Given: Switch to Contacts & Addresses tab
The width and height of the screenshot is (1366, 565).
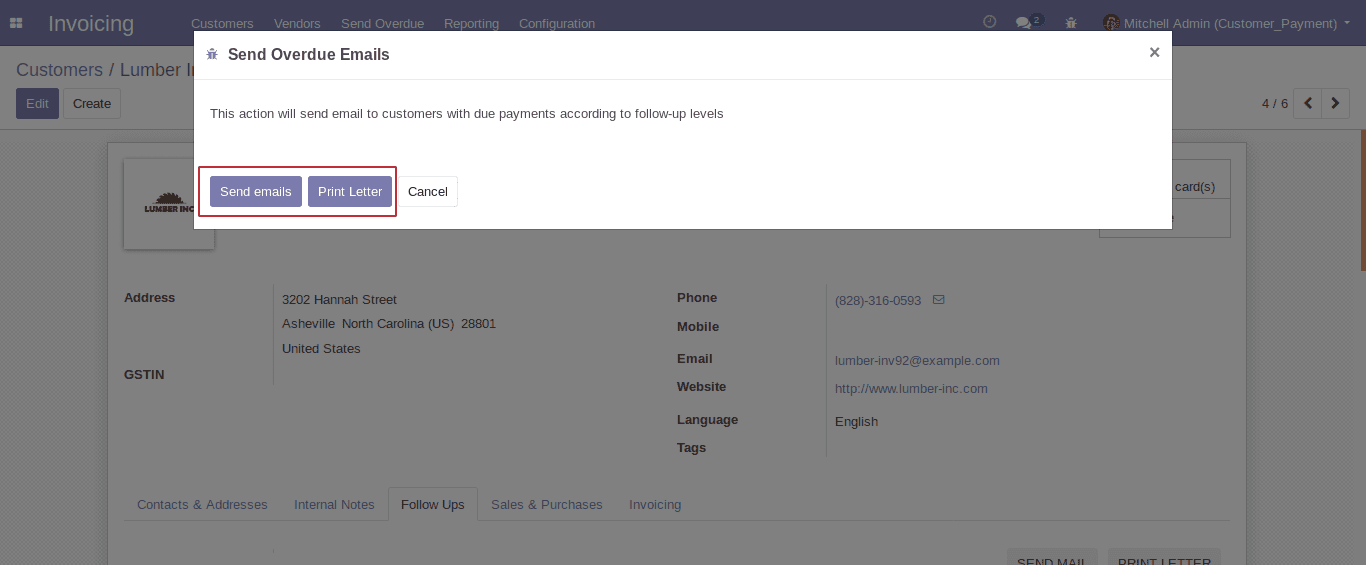Looking at the screenshot, I should click(x=202, y=504).
